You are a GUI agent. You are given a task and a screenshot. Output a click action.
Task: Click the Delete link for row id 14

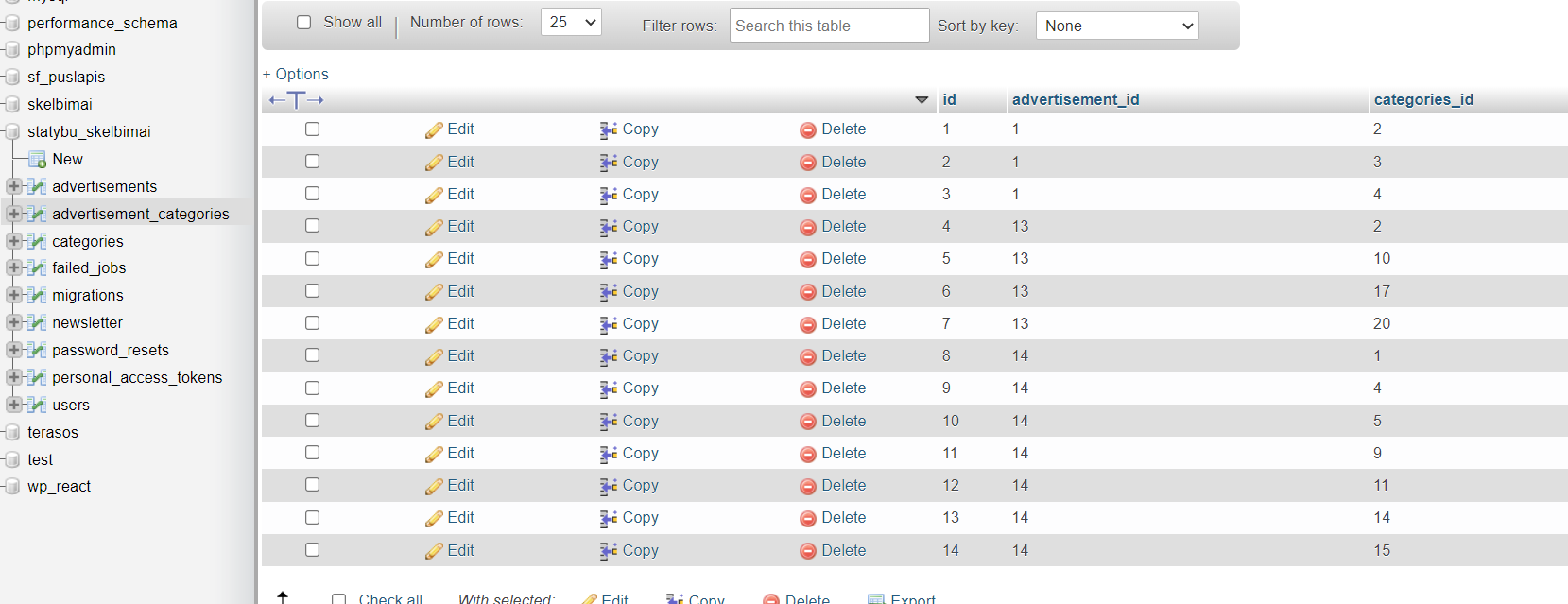(843, 550)
